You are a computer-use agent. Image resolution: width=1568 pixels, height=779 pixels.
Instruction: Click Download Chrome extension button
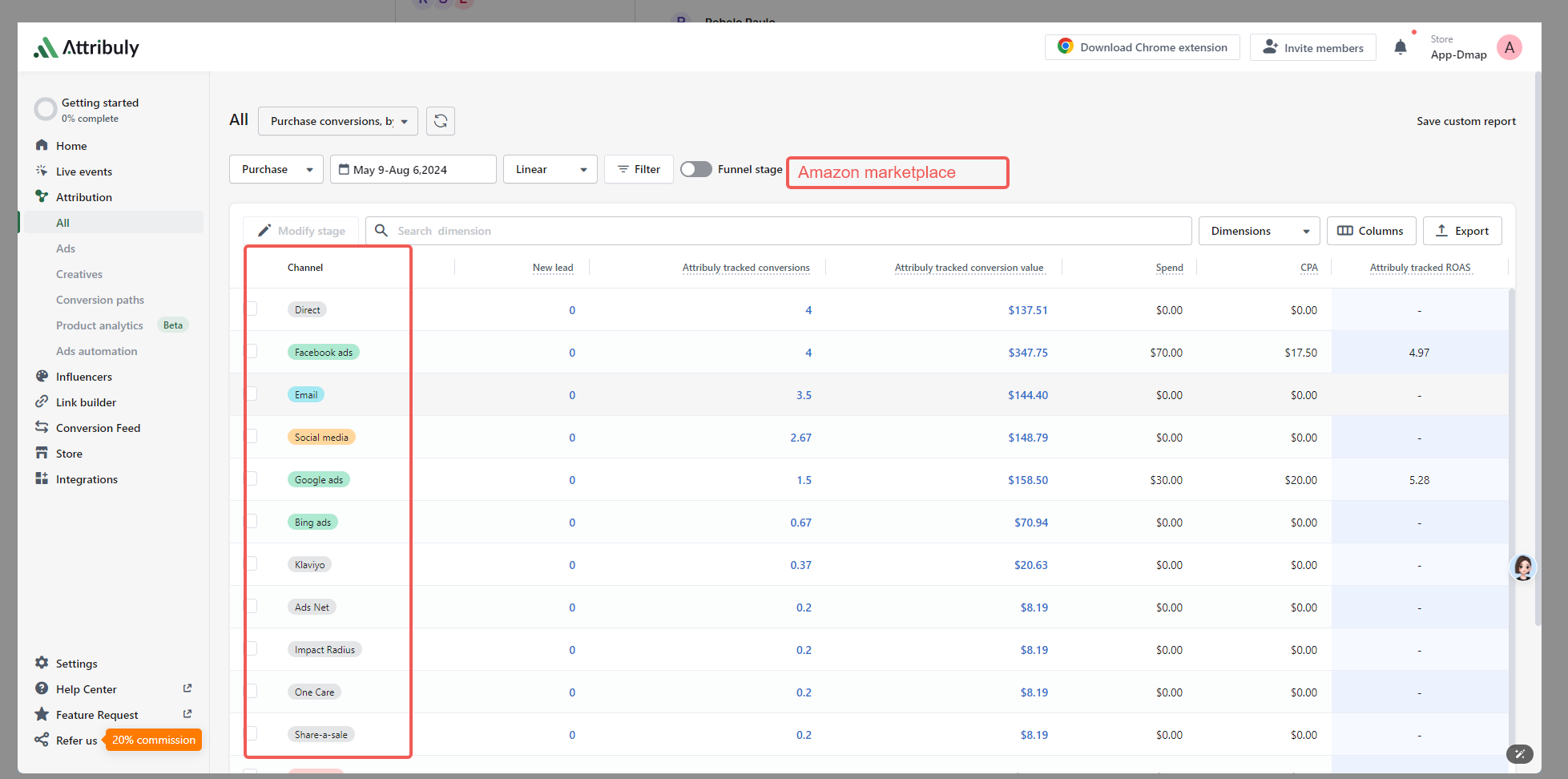point(1143,47)
